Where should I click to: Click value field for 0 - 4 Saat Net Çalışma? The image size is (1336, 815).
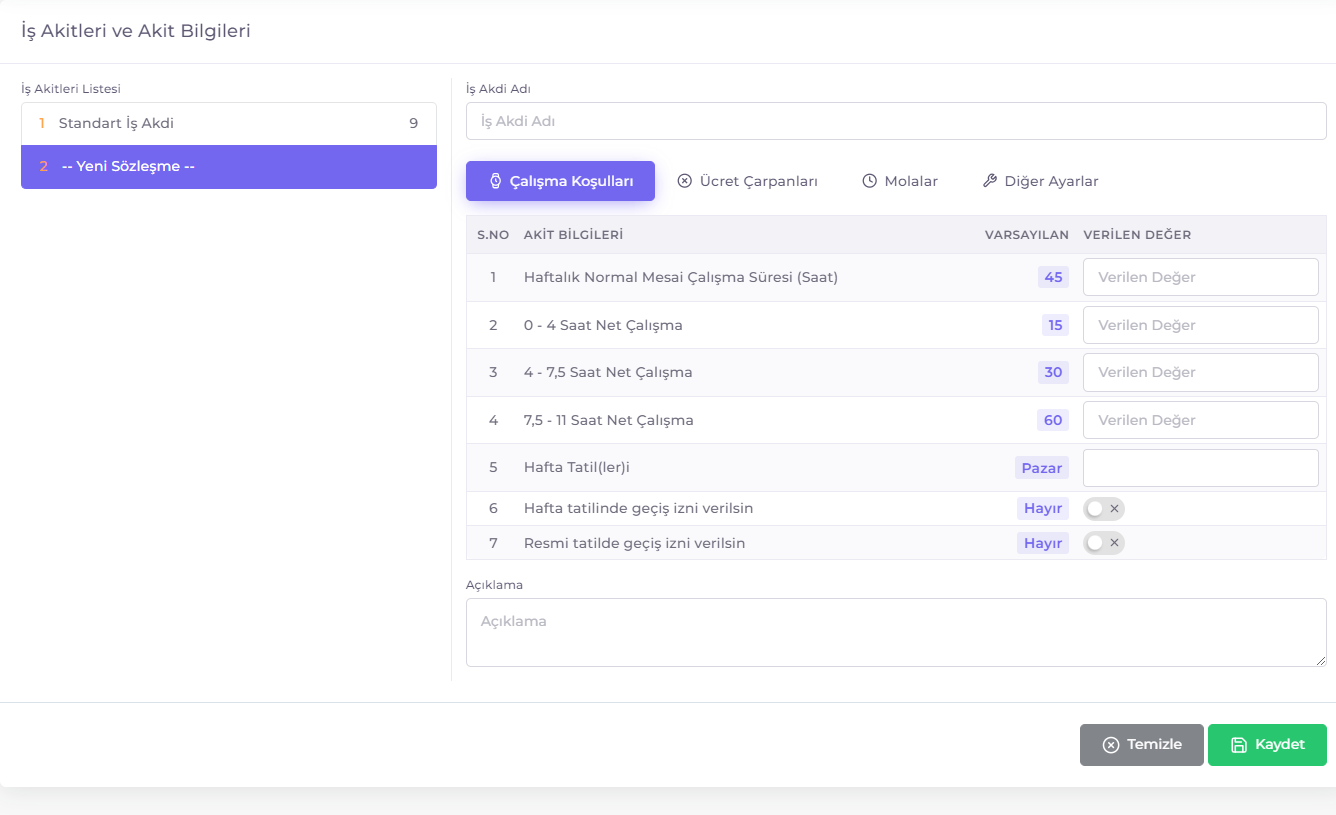coord(1201,325)
